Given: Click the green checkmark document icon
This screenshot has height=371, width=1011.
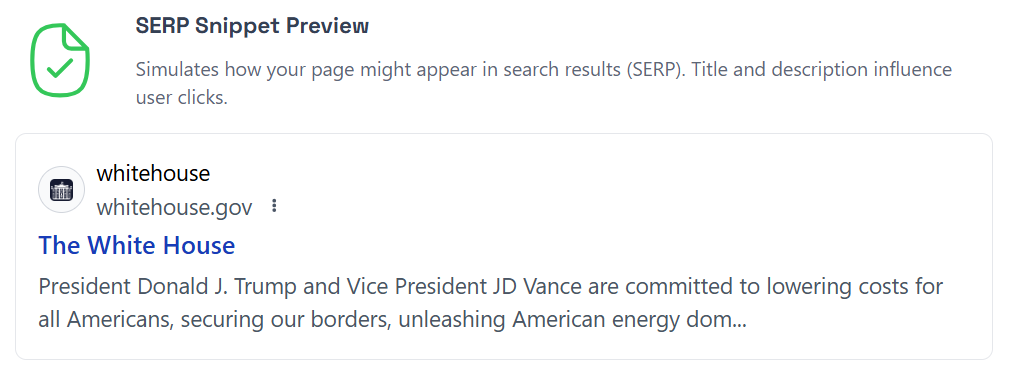Looking at the screenshot, I should point(60,60).
